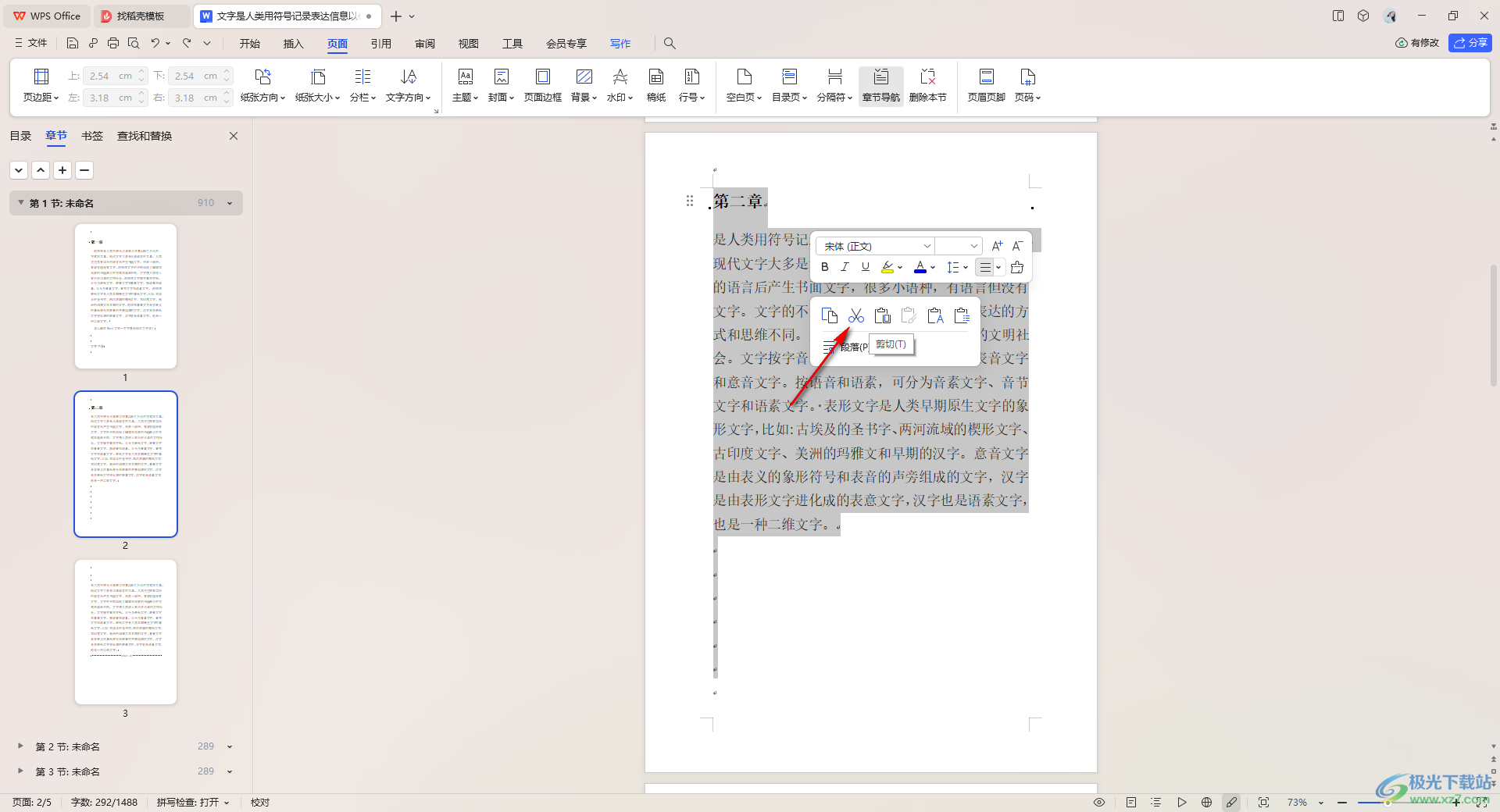Open the 文件 file menu
Image resolution: width=1500 pixels, height=812 pixels.
[31, 43]
